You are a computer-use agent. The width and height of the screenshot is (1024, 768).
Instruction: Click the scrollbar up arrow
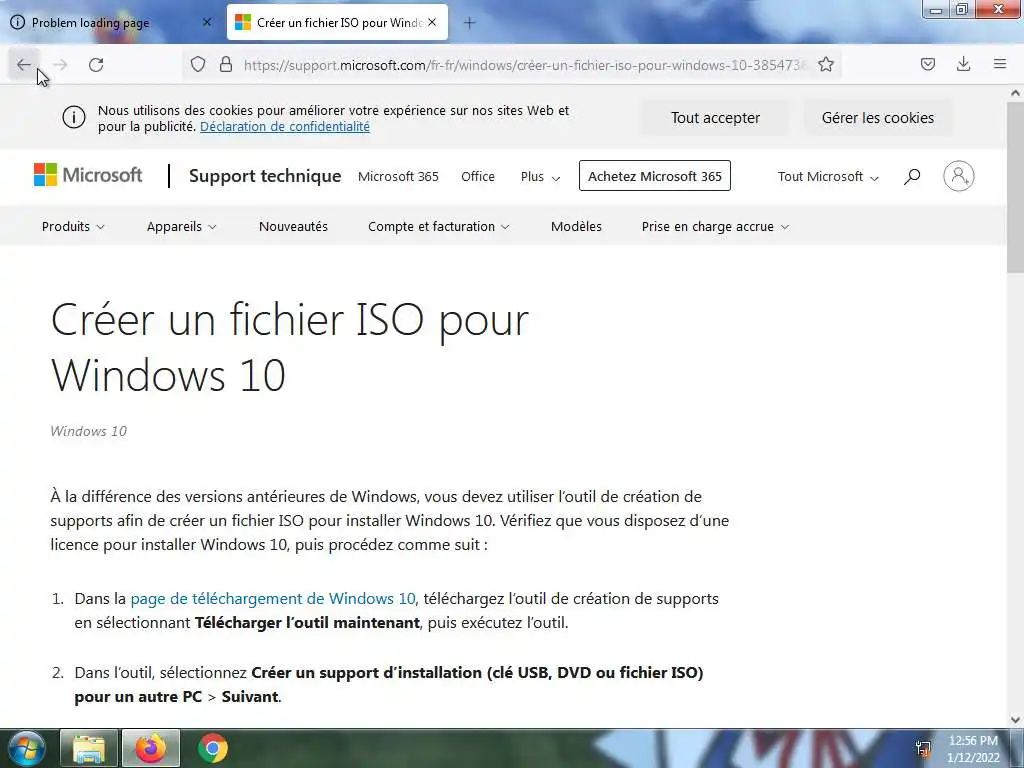click(1015, 93)
